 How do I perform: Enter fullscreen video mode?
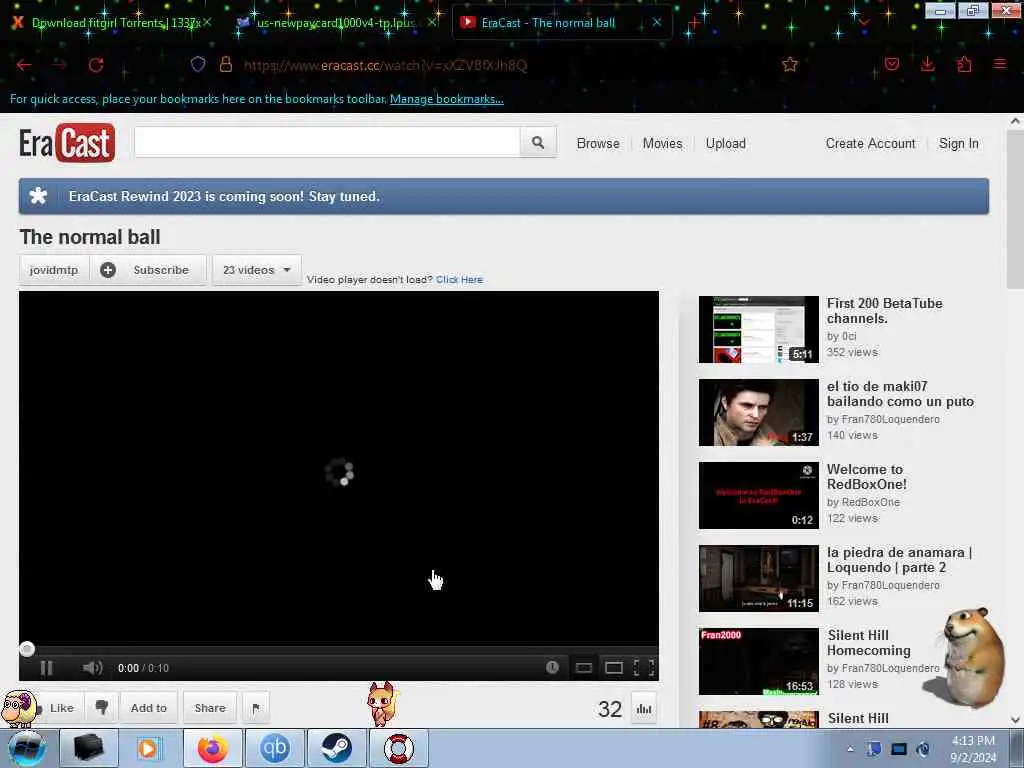tap(644, 667)
